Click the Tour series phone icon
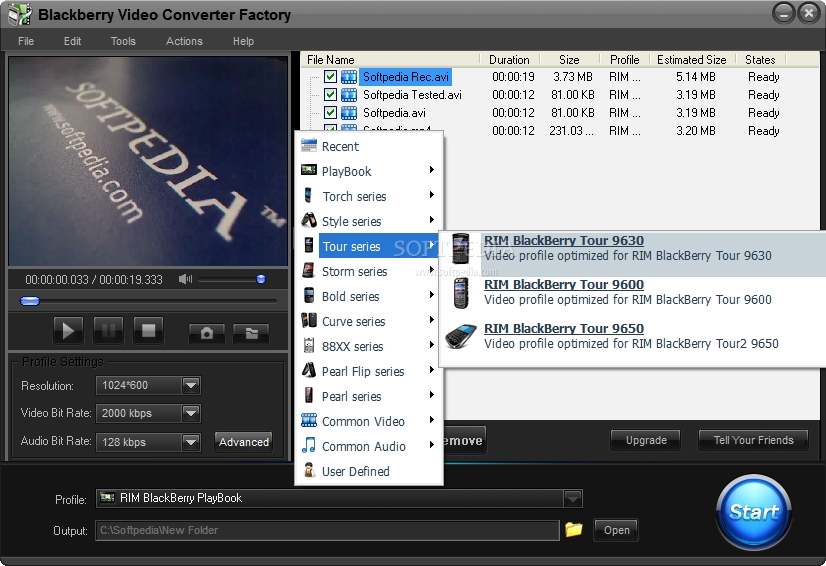This screenshot has height=566, width=826. click(309, 245)
